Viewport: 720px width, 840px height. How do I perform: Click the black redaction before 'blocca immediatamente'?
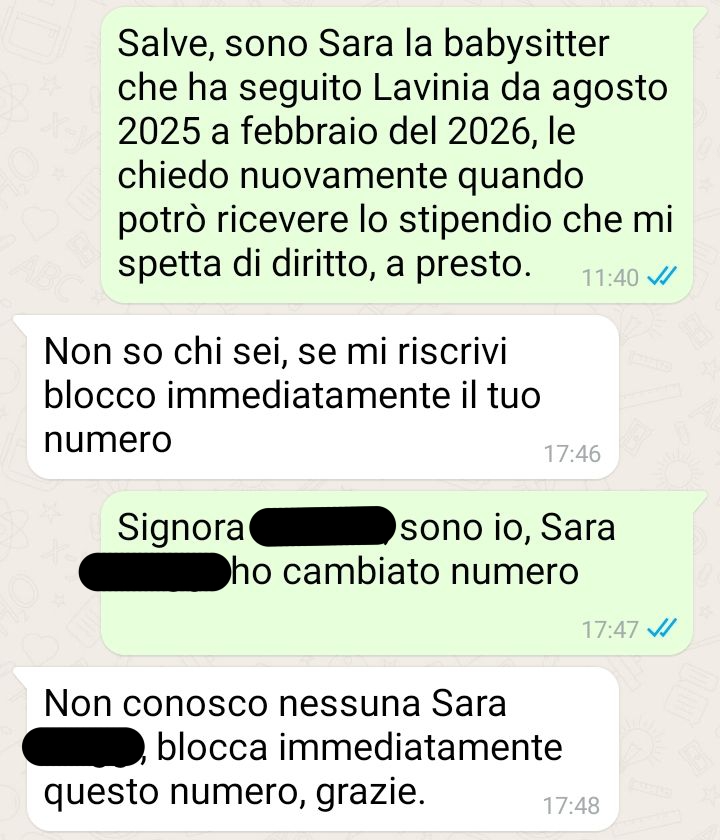click(83, 746)
